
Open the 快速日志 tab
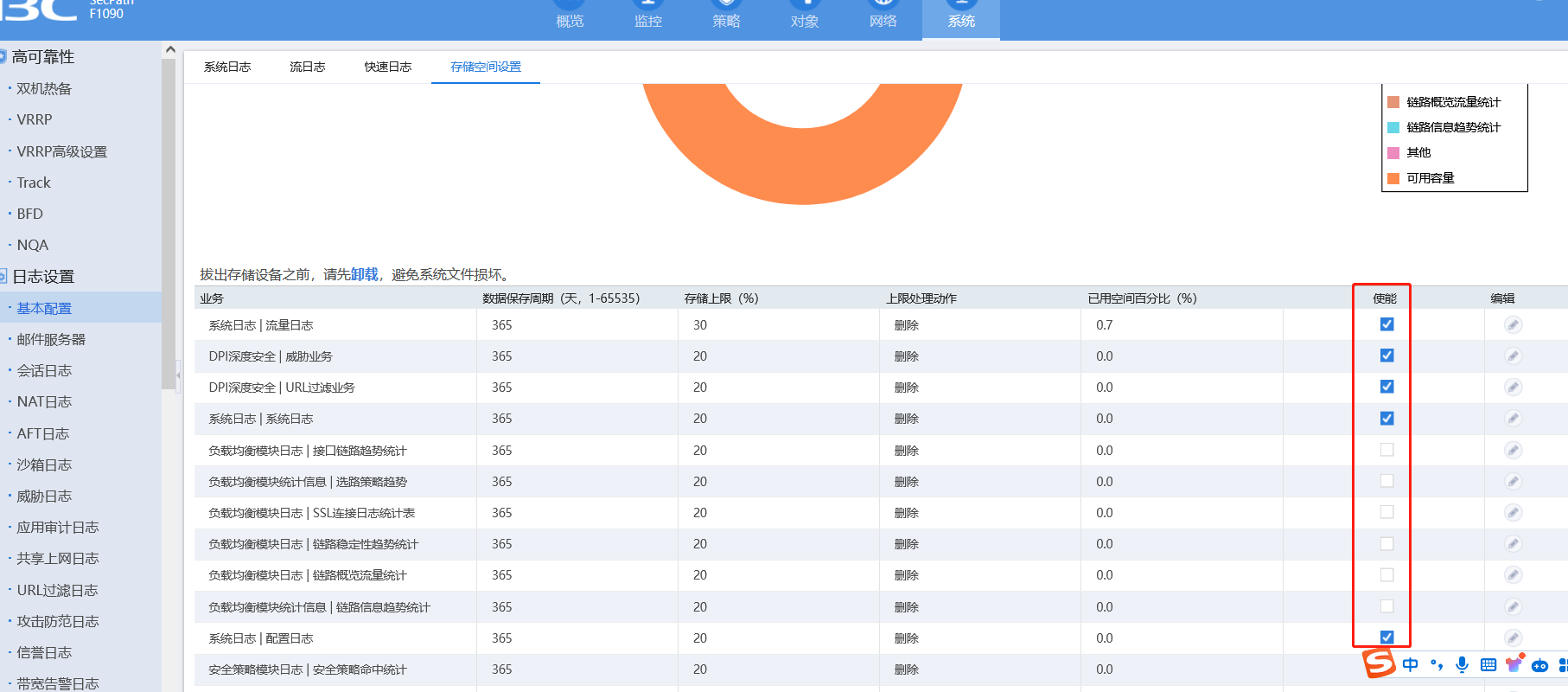[387, 67]
